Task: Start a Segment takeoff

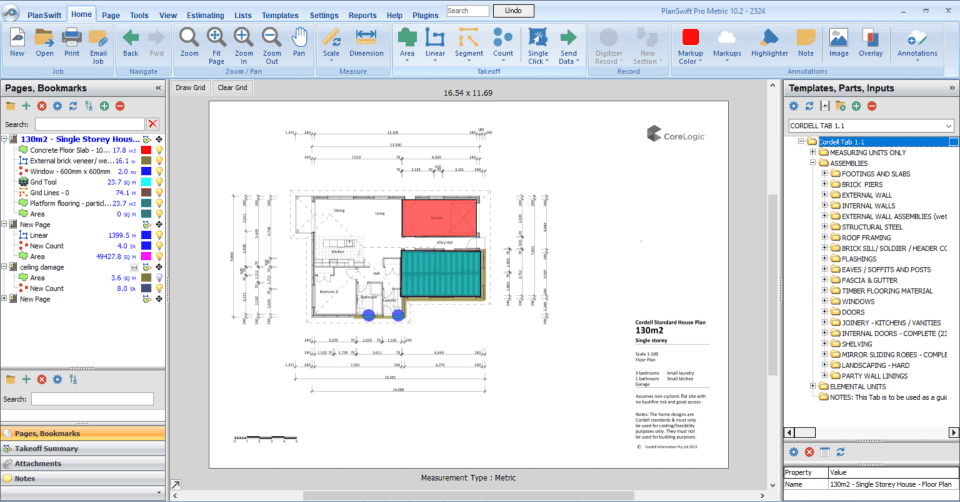Action: [x=469, y=44]
